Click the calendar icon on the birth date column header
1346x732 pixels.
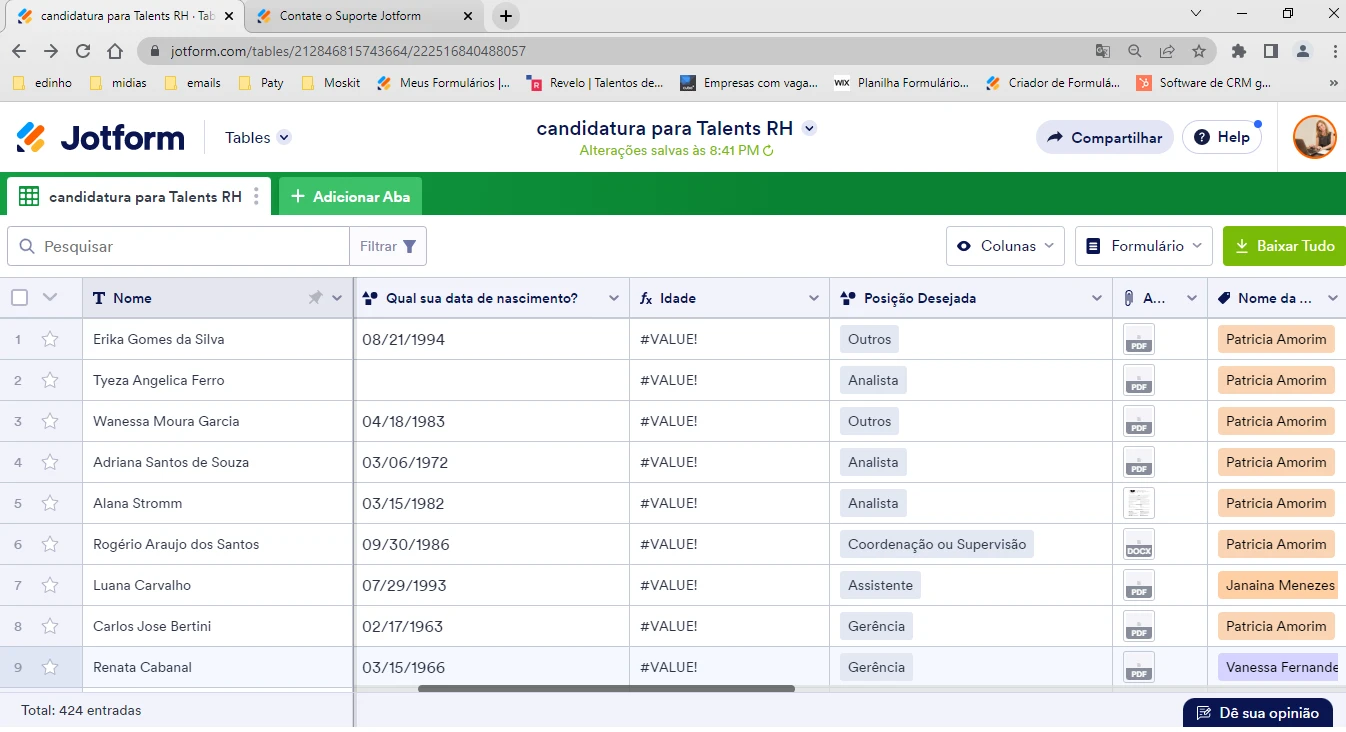coord(369,297)
